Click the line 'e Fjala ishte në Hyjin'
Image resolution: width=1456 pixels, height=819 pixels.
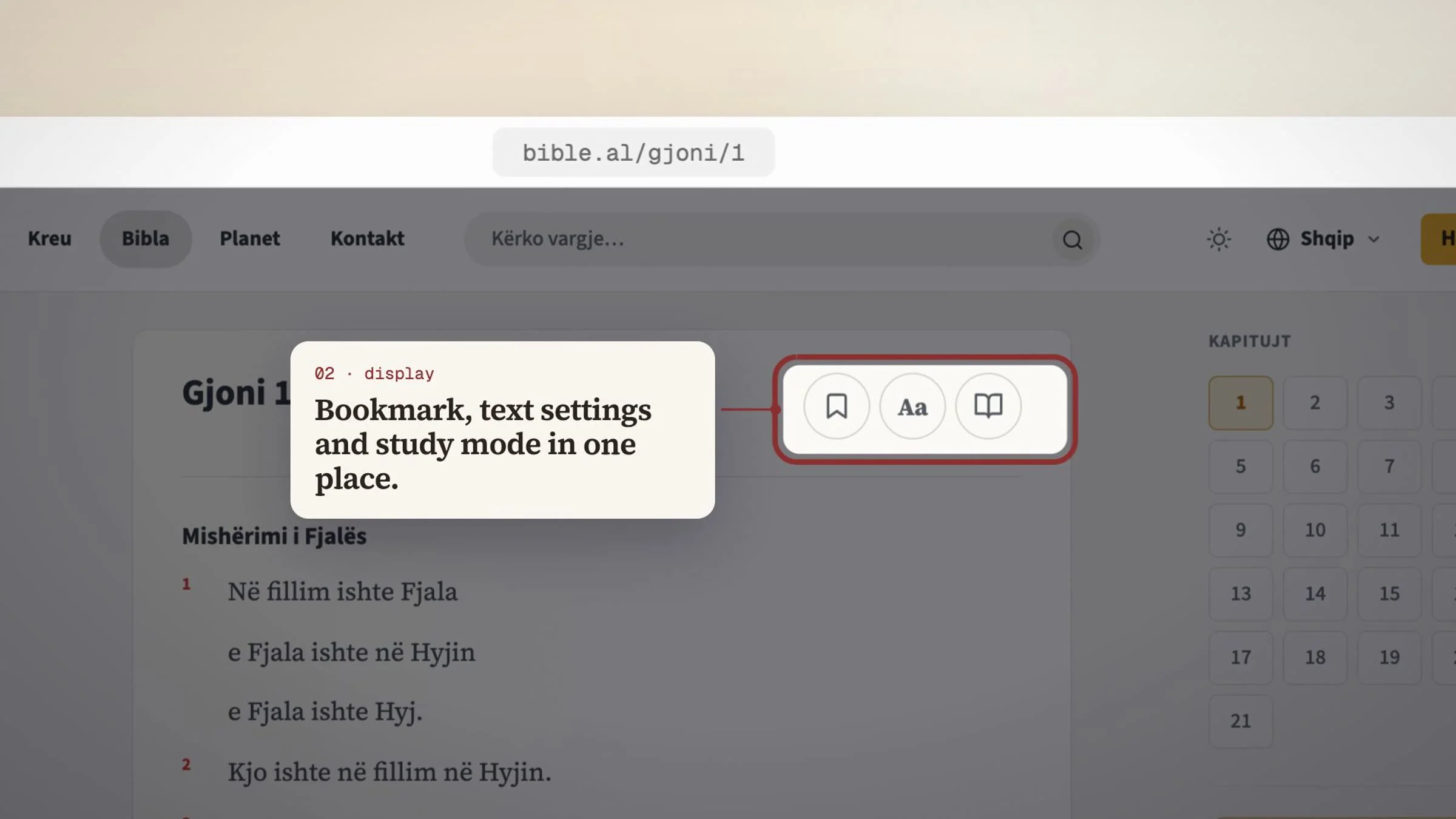[351, 653]
